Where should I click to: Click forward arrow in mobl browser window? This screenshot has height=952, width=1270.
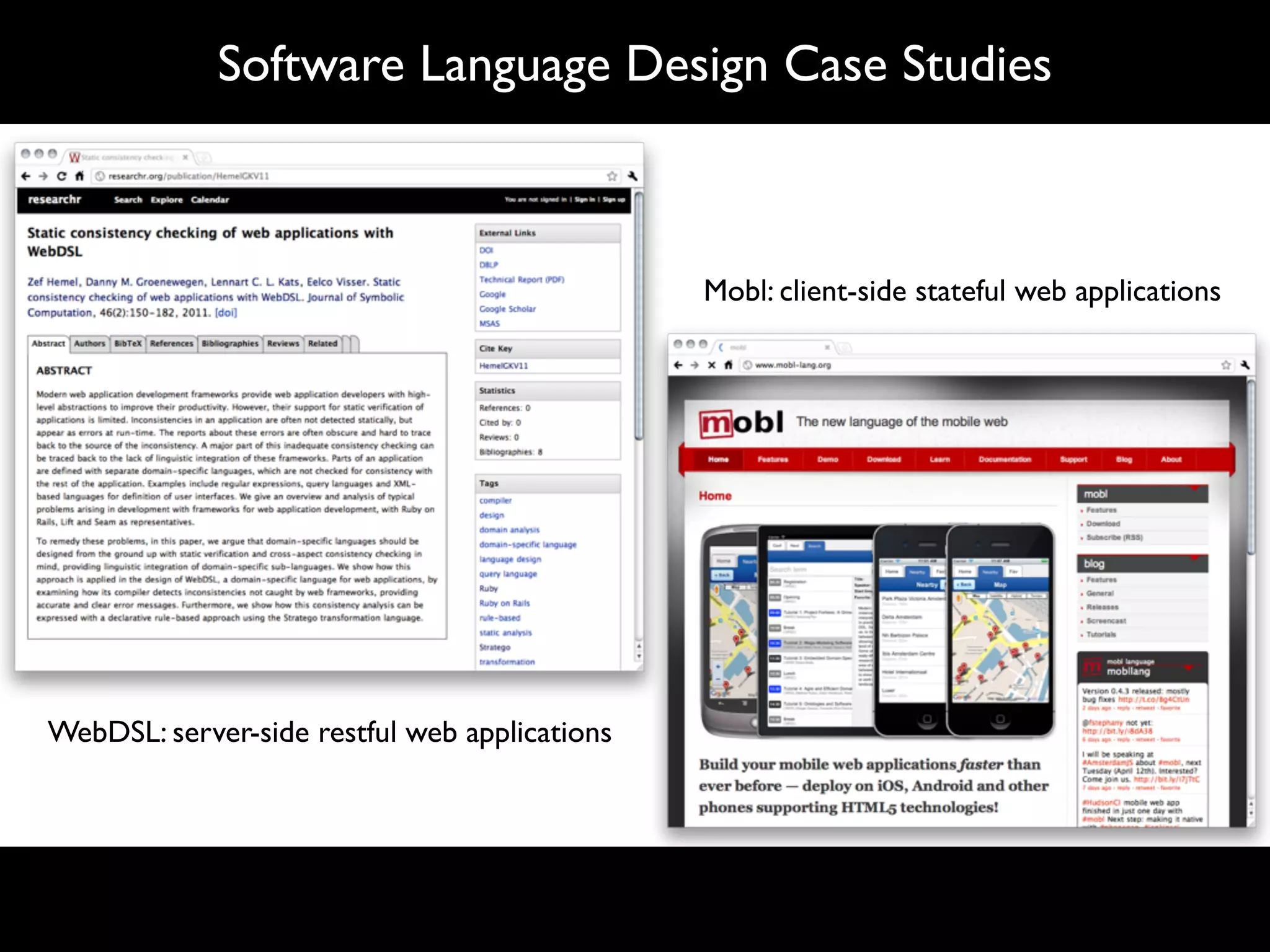point(695,365)
